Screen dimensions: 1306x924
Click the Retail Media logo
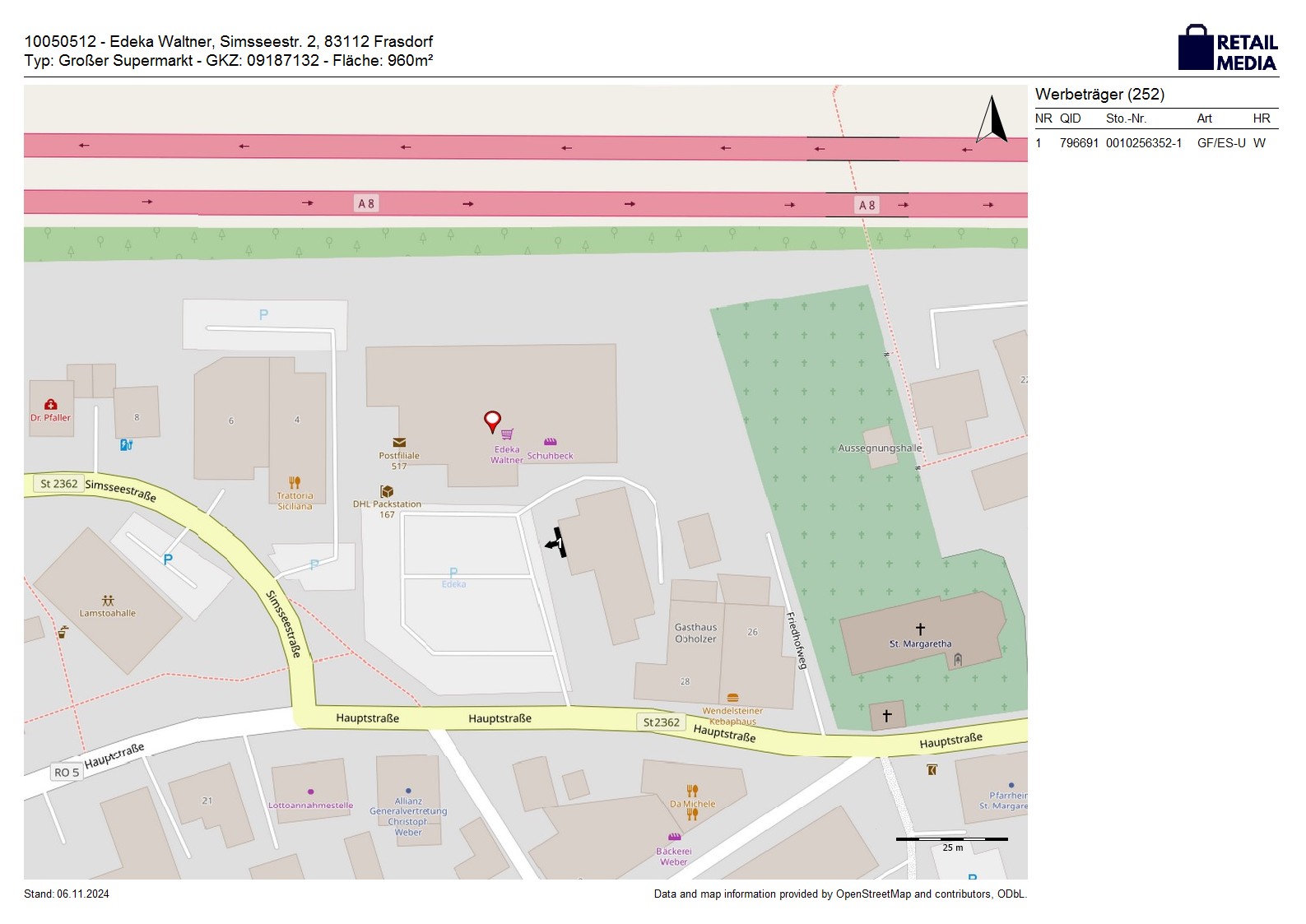pyautogui.click(x=1228, y=49)
